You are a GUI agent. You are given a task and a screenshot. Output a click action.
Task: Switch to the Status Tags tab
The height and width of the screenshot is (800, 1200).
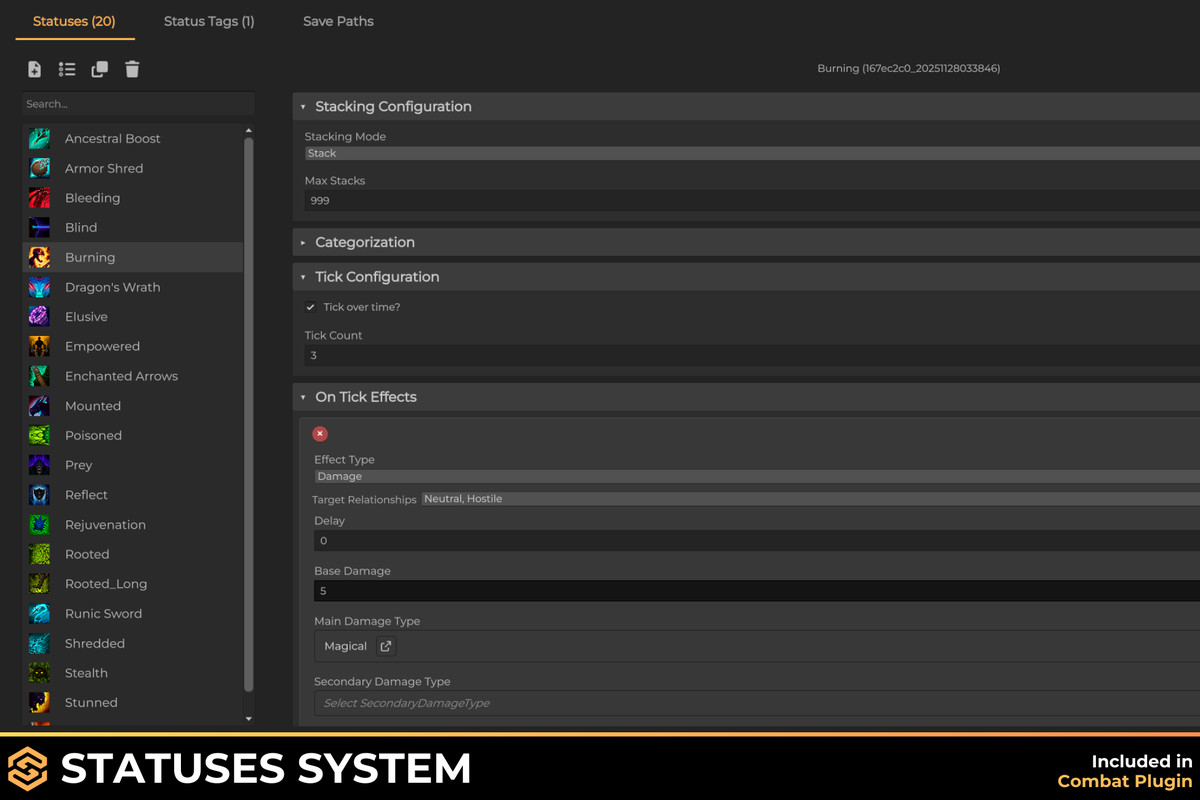click(209, 21)
